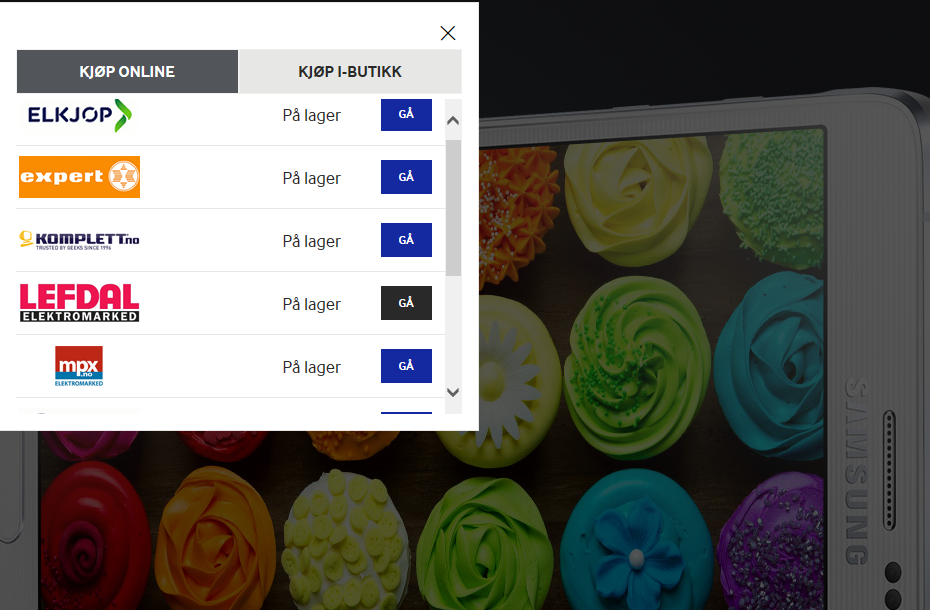This screenshot has width=930, height=610.
Task: Click the Komplett.no retailer logo
Action: click(x=79, y=240)
